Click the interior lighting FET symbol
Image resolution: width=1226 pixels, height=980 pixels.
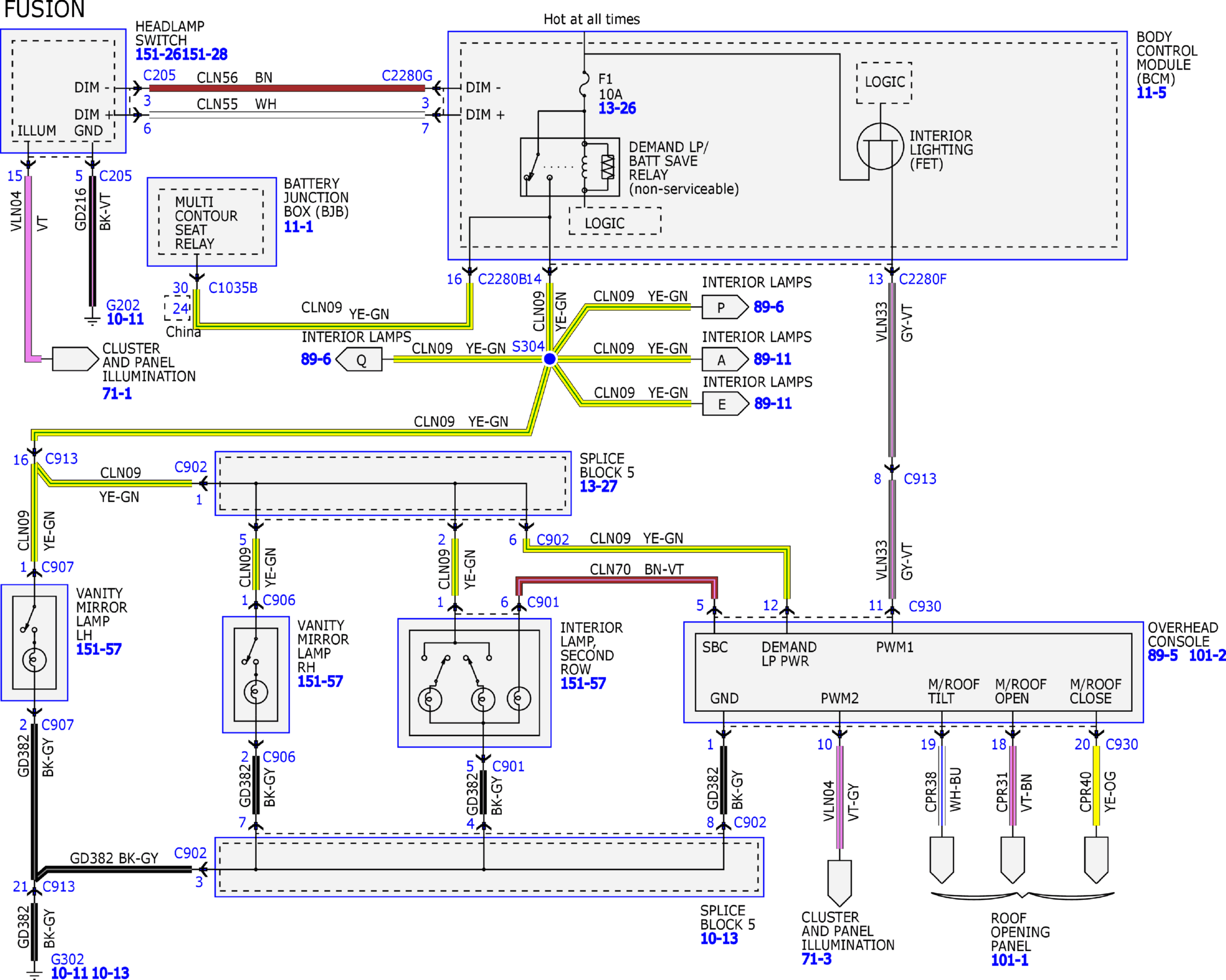coord(880,146)
